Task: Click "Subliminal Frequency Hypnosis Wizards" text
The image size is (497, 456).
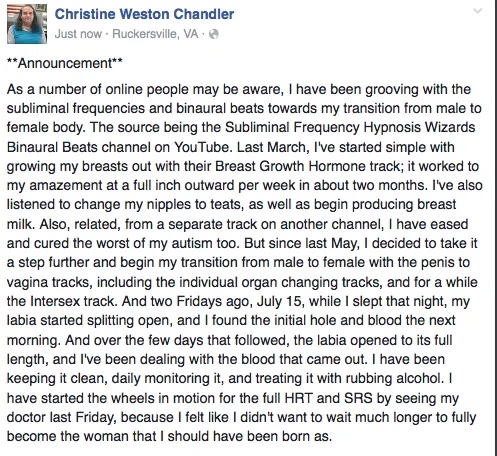Action: 350,128
